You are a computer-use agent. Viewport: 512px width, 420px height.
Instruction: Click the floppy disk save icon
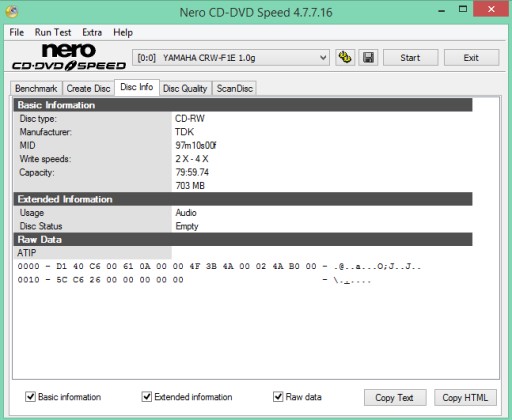[368, 58]
